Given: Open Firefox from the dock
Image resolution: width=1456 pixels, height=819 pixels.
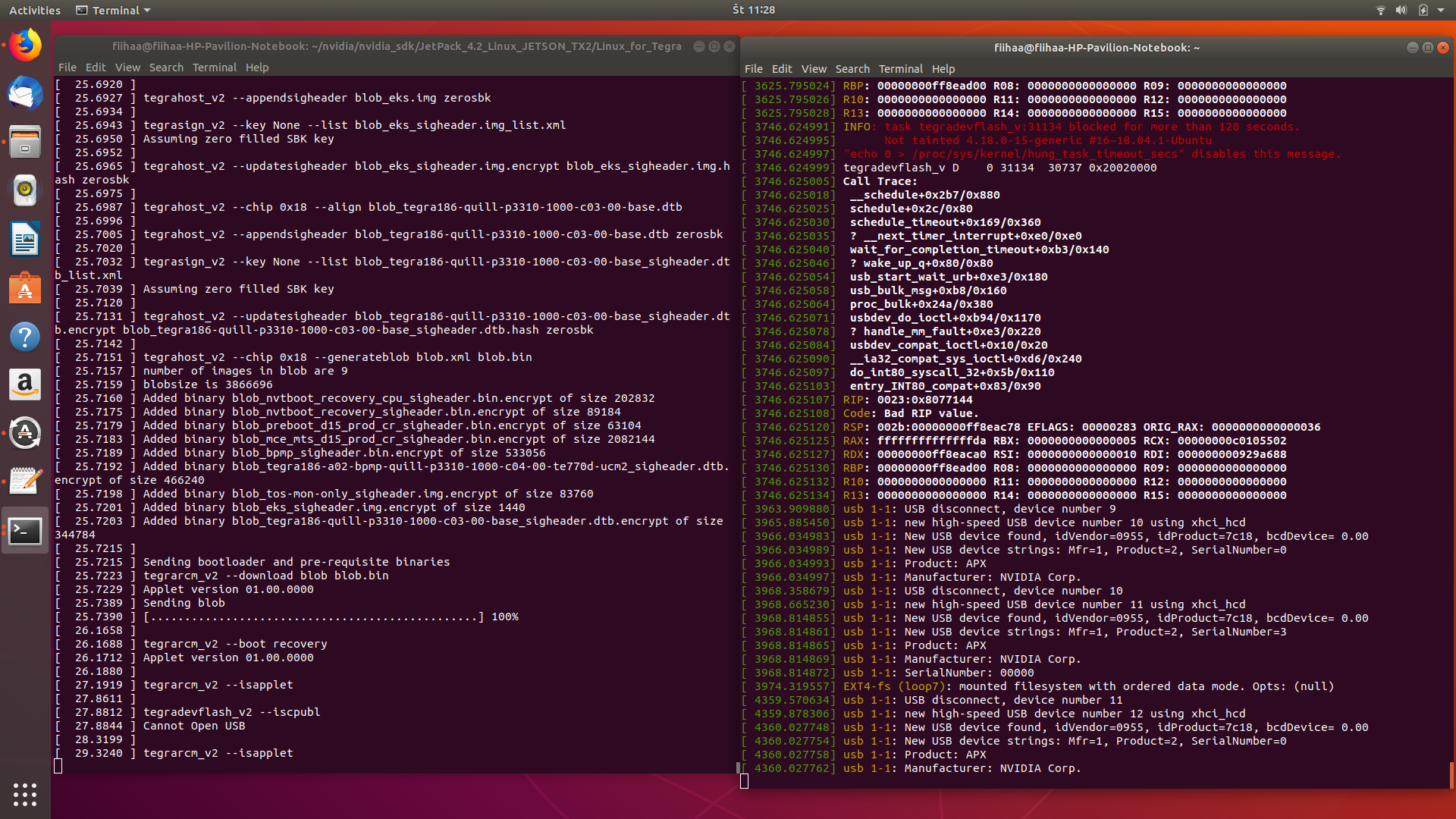Looking at the screenshot, I should pos(25,45).
